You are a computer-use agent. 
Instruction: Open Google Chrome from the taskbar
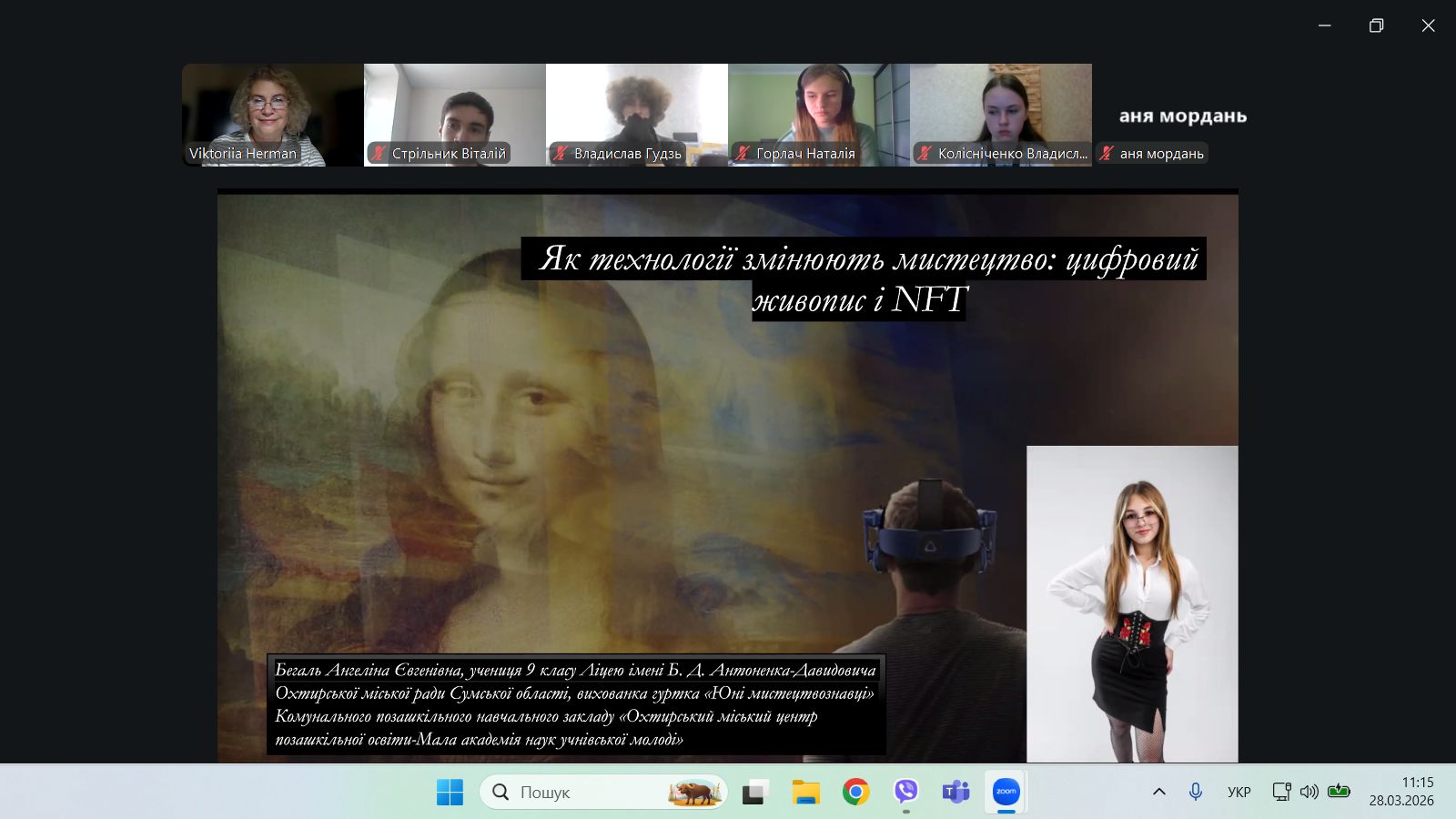click(x=855, y=792)
